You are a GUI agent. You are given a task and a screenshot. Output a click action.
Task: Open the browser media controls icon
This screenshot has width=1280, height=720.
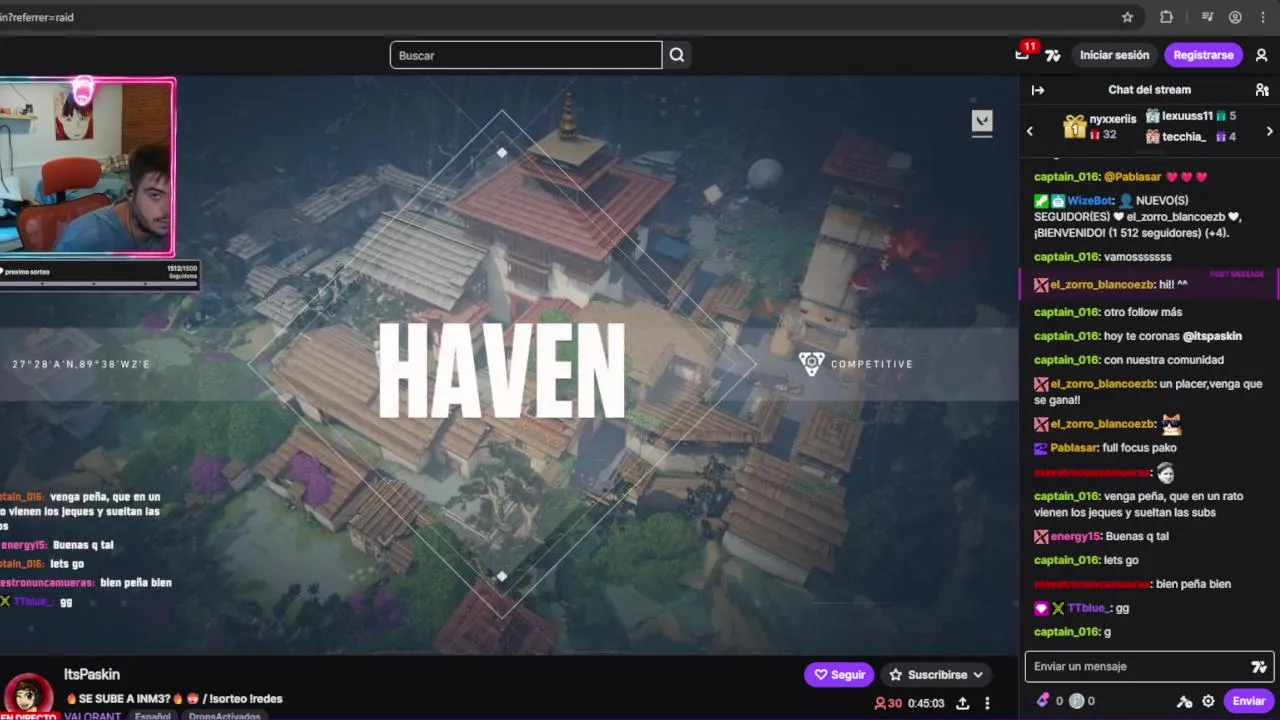point(1208,17)
